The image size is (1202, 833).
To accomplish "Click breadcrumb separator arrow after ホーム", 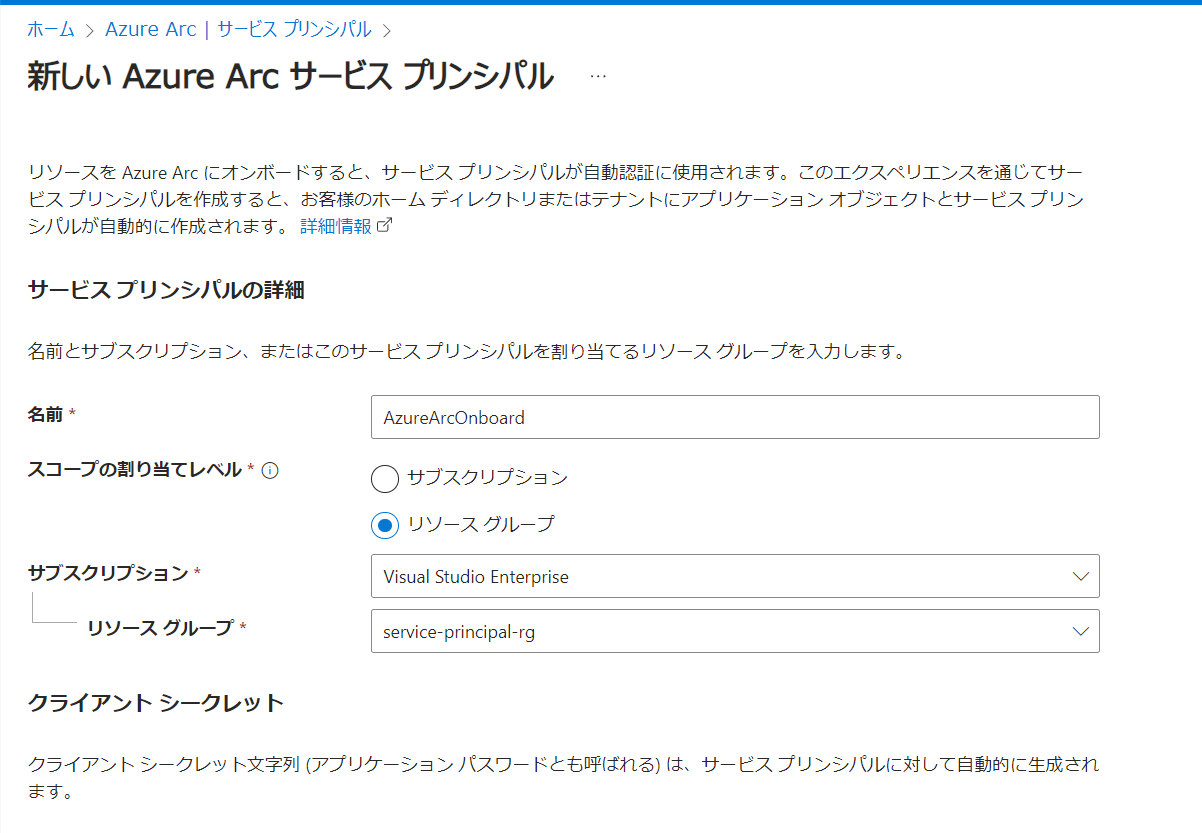I will click(x=89, y=30).
